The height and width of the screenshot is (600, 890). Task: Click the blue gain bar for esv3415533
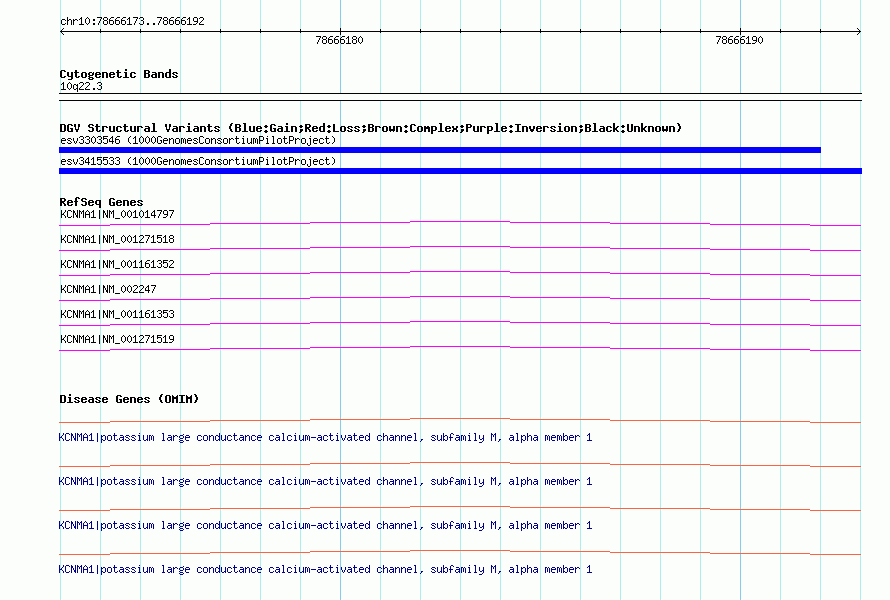[460, 171]
